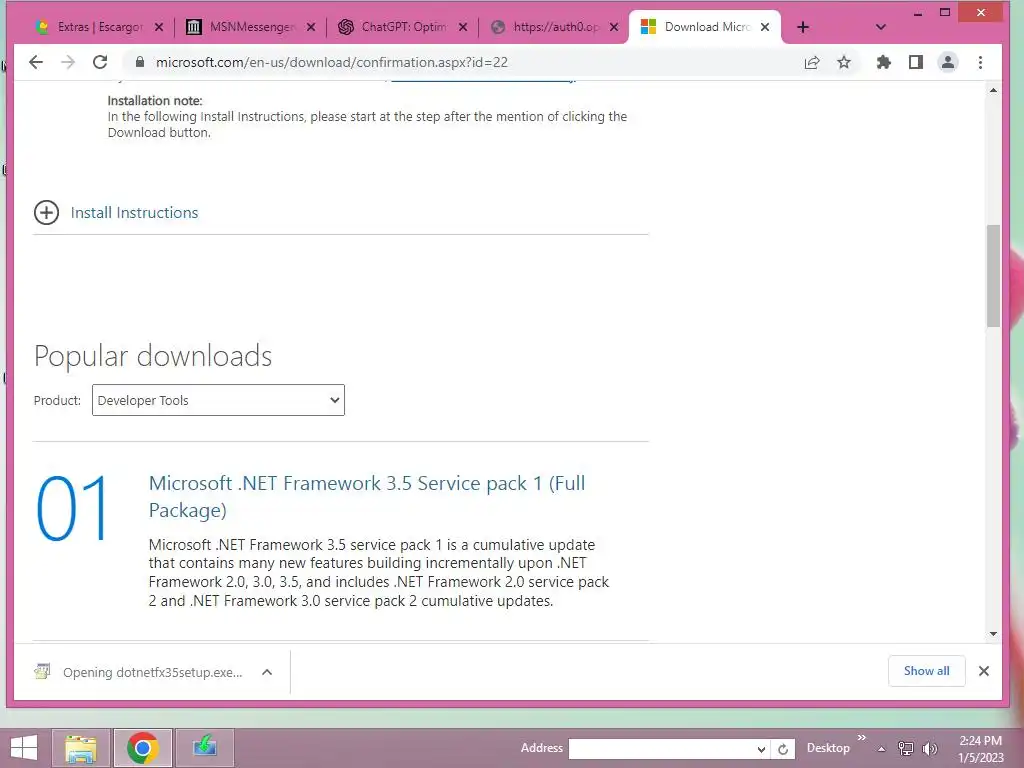This screenshot has height=768, width=1024.
Task: Open the taskbar clock showing 2:24 PM
Action: 980,748
